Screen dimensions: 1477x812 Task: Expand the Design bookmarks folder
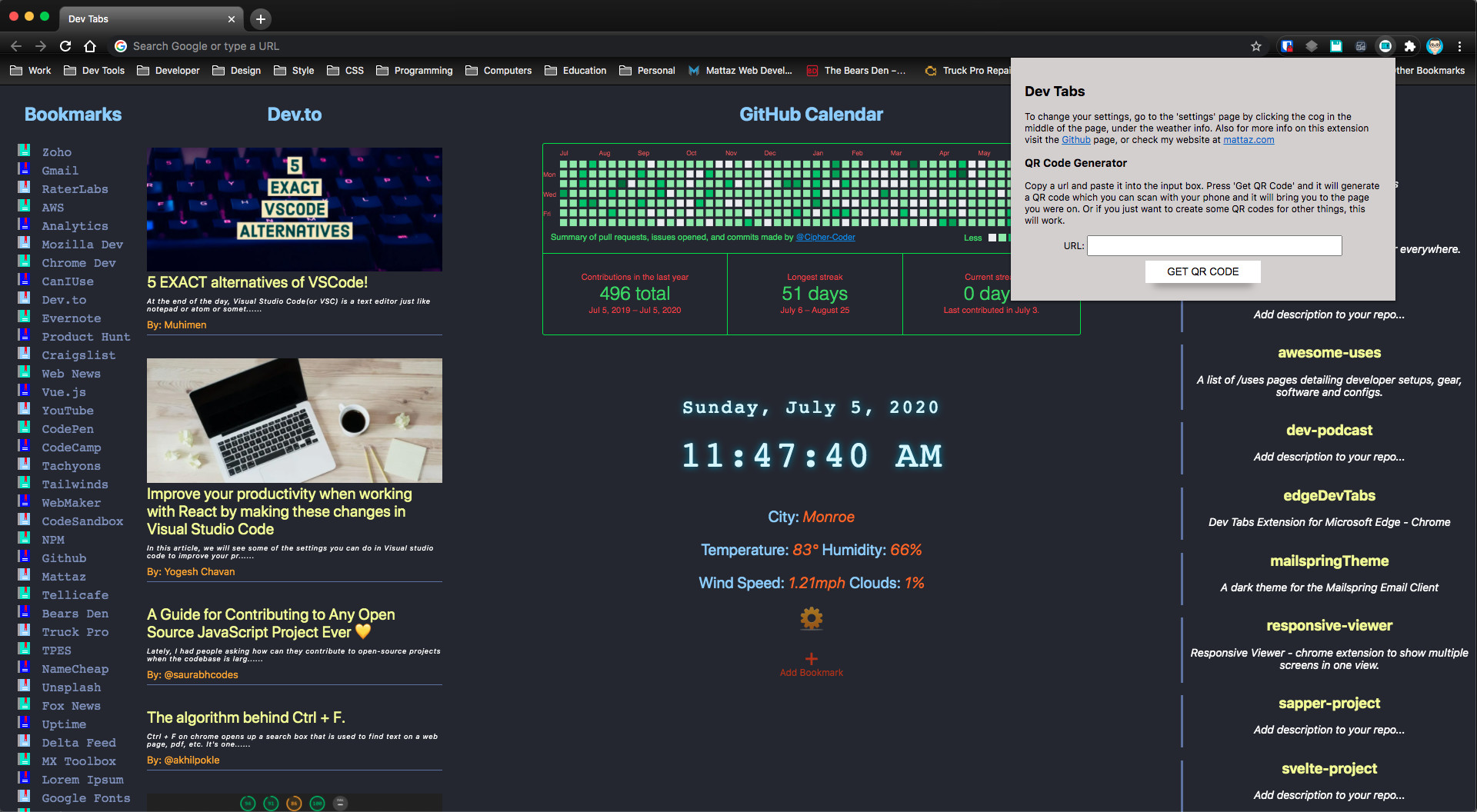[x=237, y=70]
